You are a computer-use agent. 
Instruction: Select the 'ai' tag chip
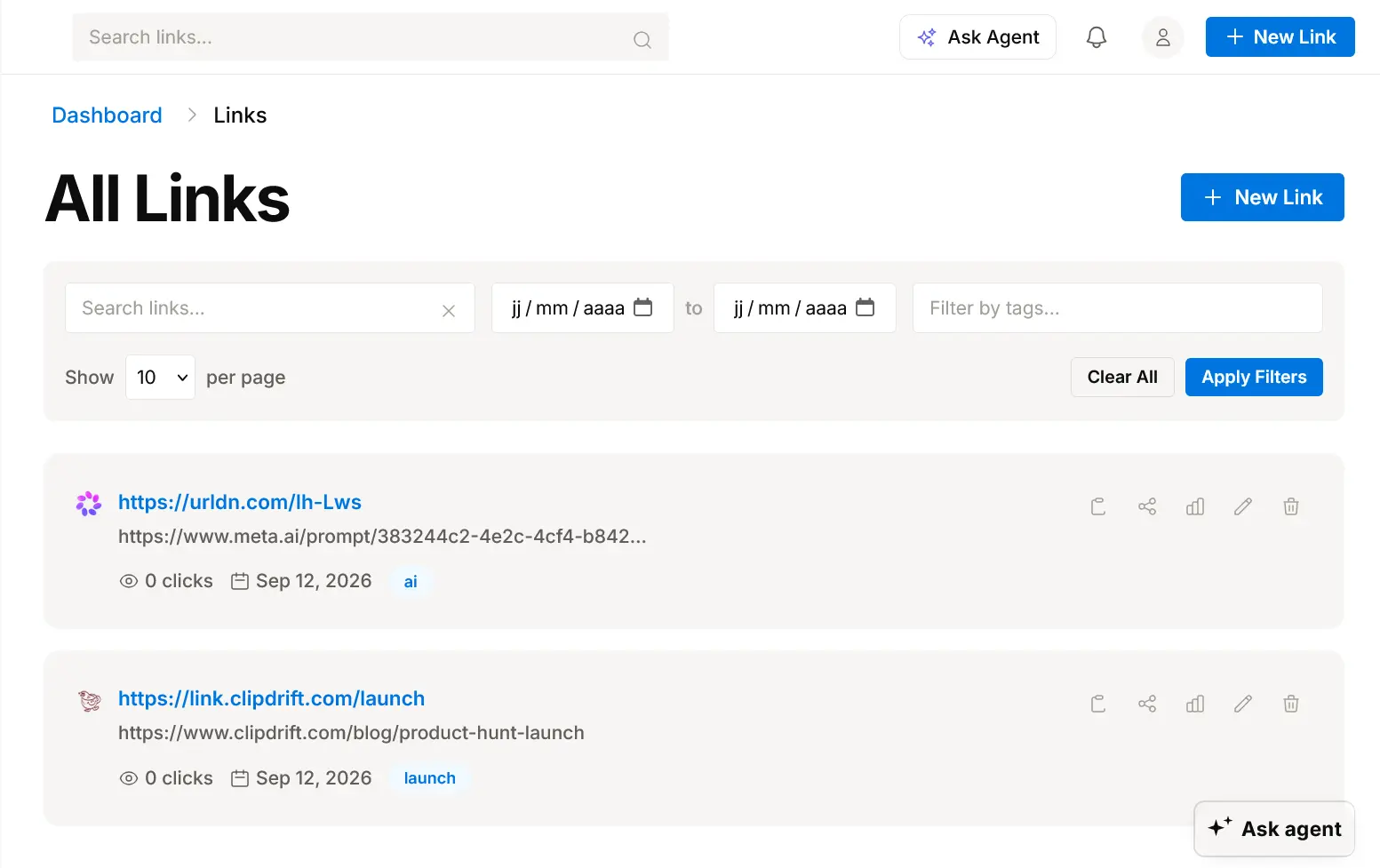pos(411,582)
